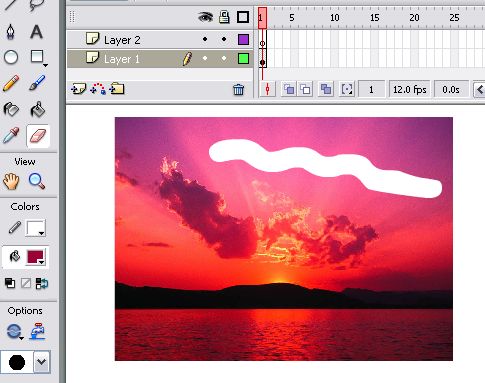The image size is (485, 383).
Task: Select Layer 2 in the timeline
Action: 159,40
